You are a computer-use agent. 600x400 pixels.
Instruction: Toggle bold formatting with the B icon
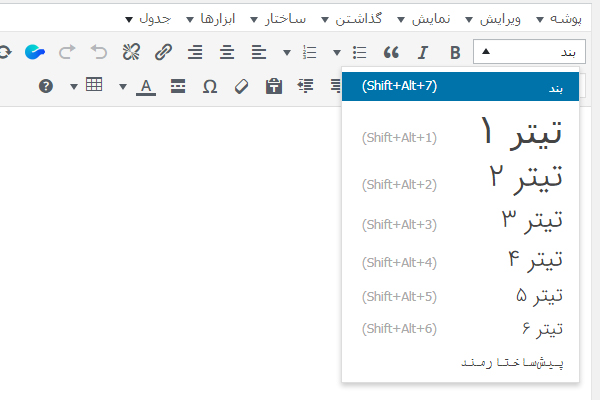pyautogui.click(x=455, y=52)
